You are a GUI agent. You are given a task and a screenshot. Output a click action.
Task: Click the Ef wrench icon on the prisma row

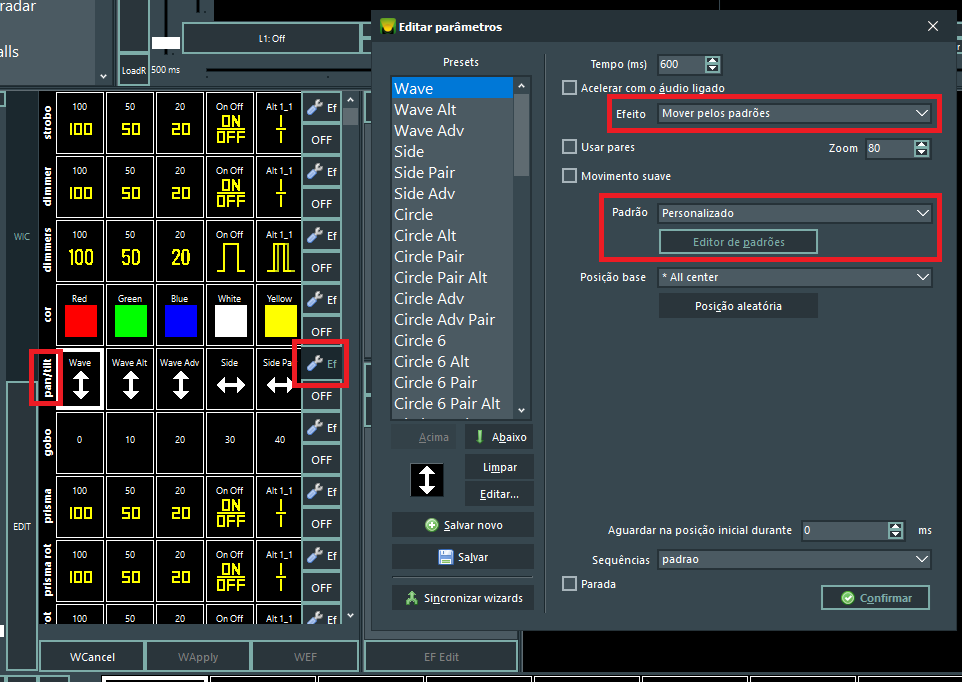tap(322, 491)
